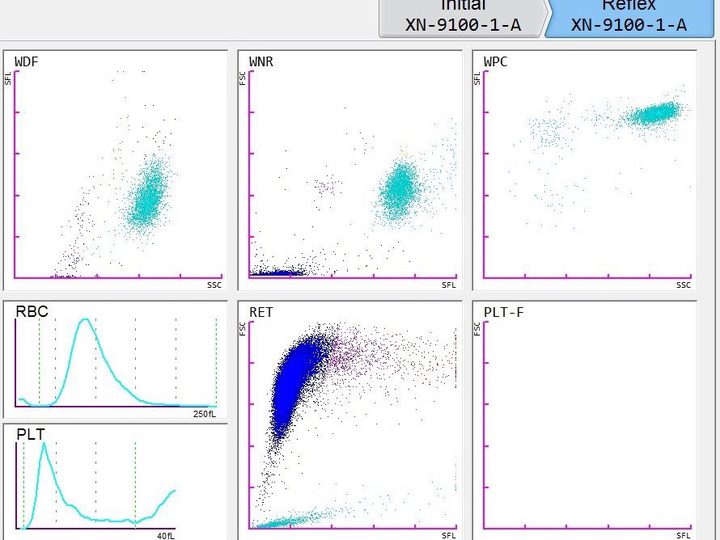
Task: Click the blue RBC cluster in RET plot
Action: tap(296, 383)
